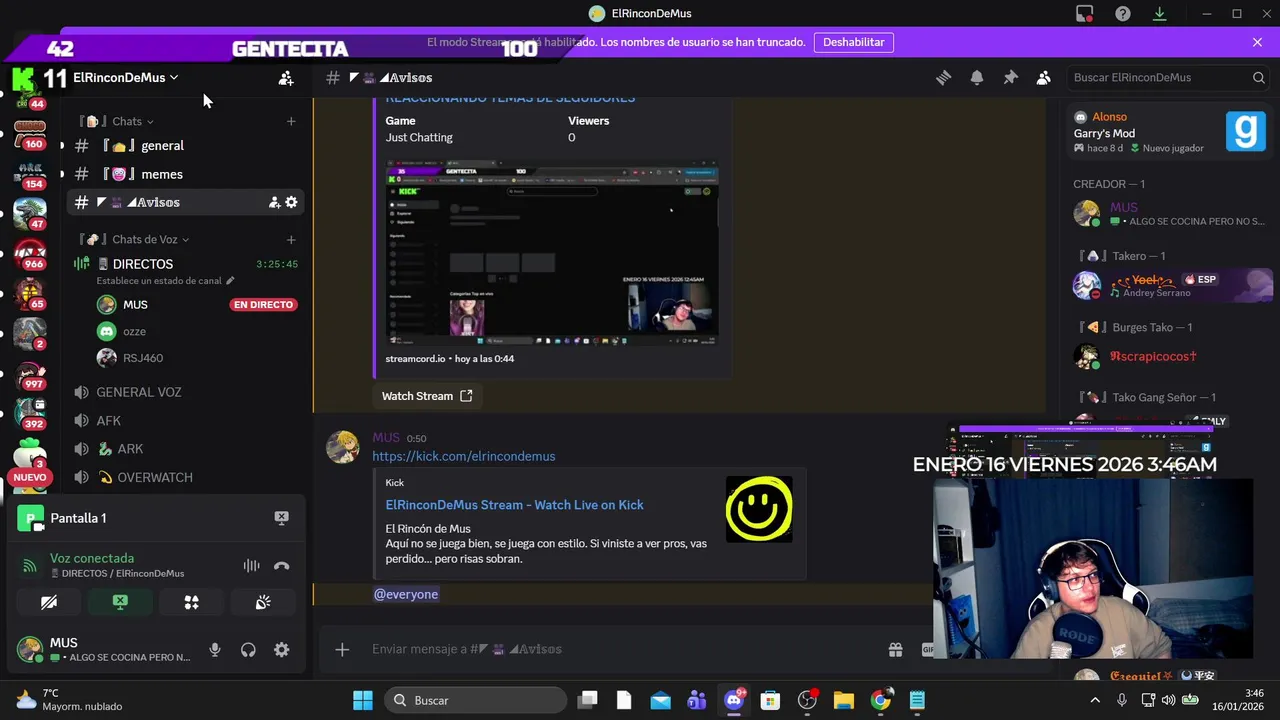Open Voz conectada connection details
The width and height of the screenshot is (1280, 720).
(x=92, y=558)
